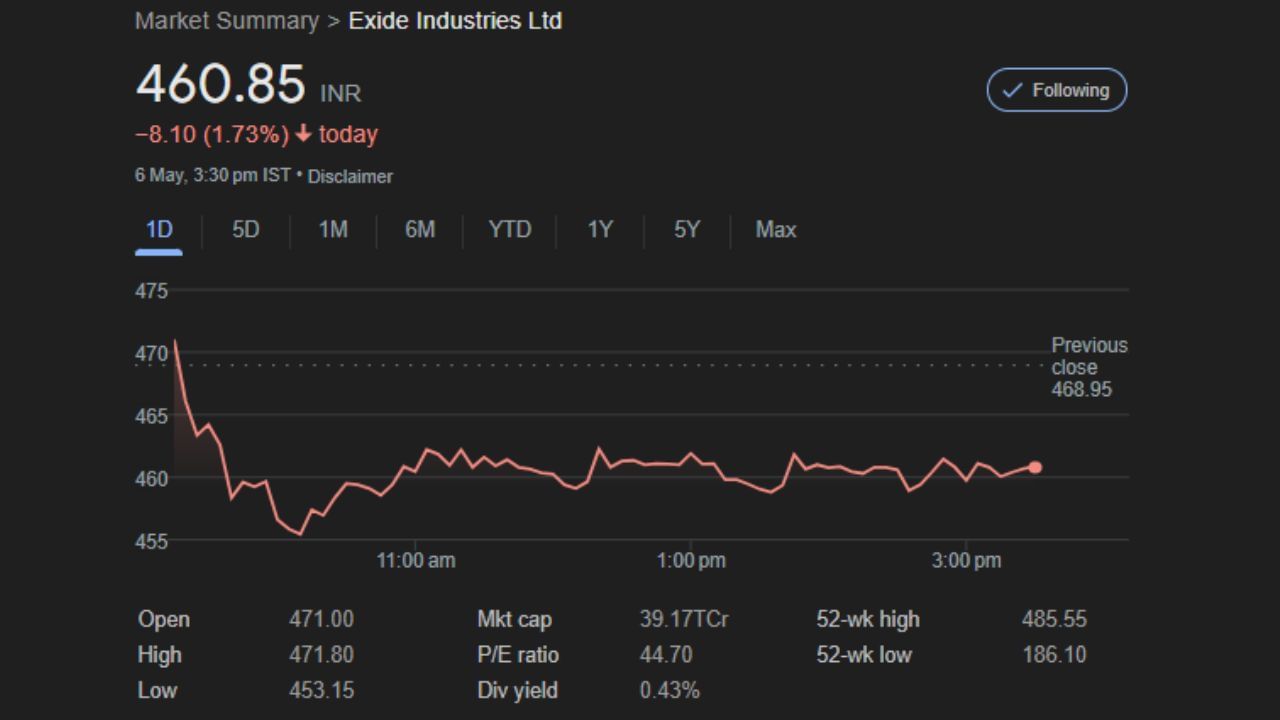The image size is (1280, 720).
Task: Click the Previous close 468.95 label
Action: pos(1089,367)
